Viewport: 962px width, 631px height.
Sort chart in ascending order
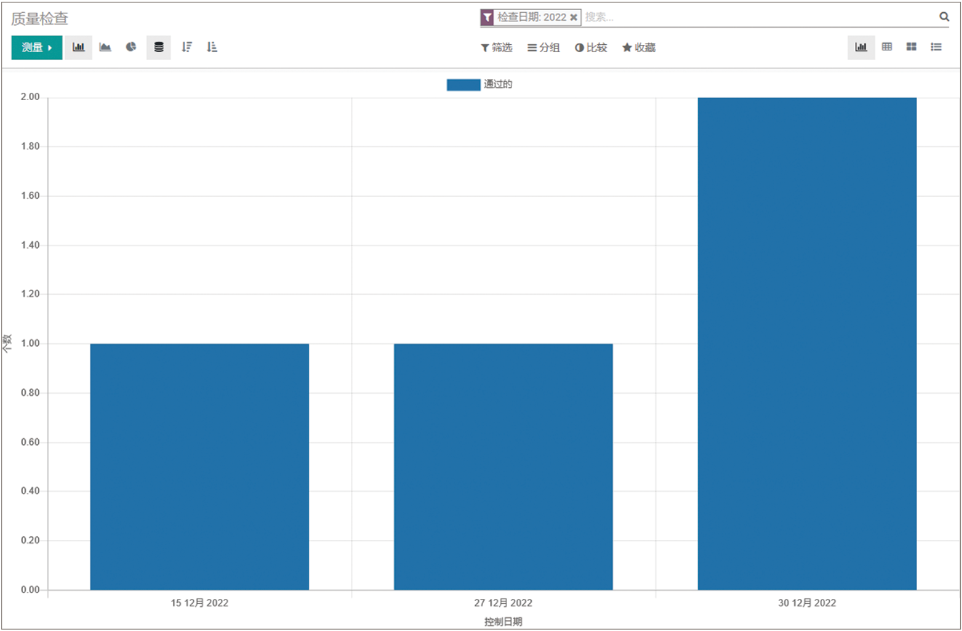[x=212, y=47]
